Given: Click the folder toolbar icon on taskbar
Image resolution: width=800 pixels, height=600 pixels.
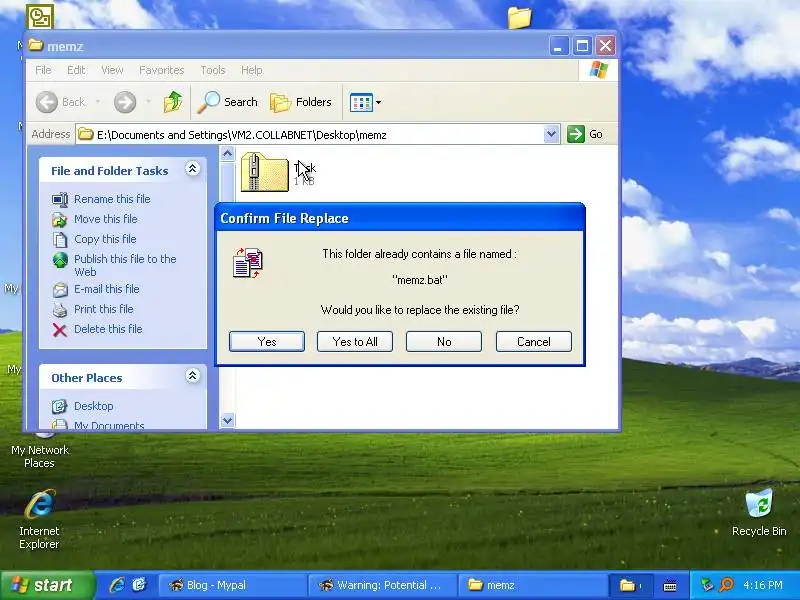Looking at the screenshot, I should (627, 585).
